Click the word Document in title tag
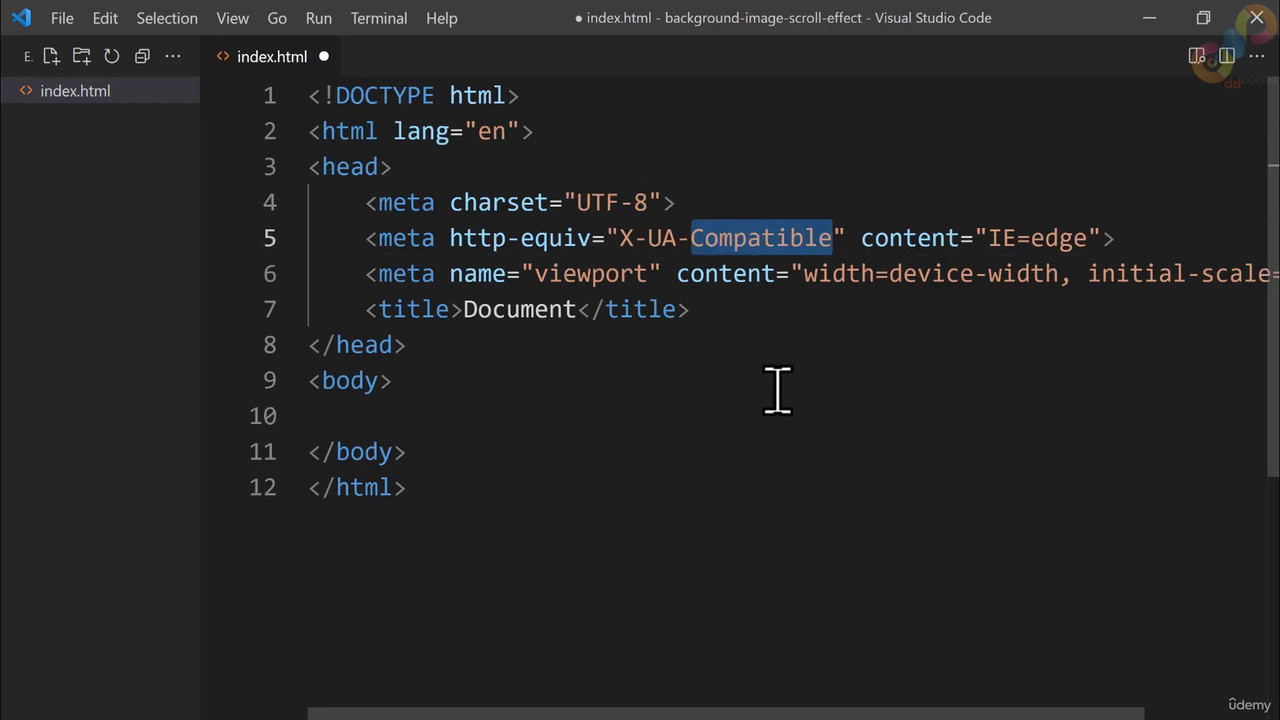The image size is (1280, 720). [x=519, y=310]
